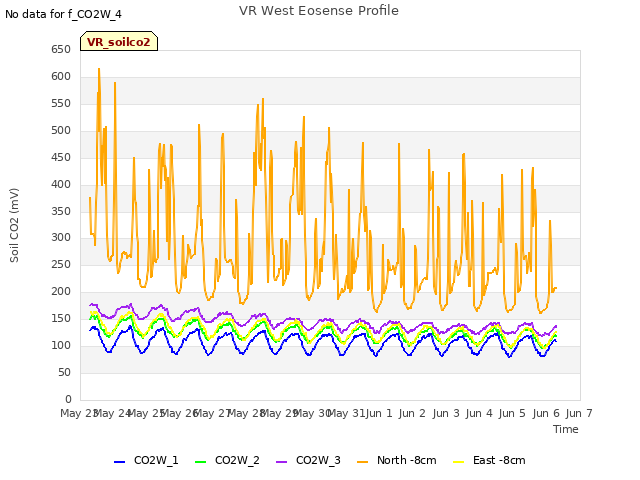640x480 pixels.
Task: Click the Jun 2 x-axis tick label
Action: click(x=412, y=413)
